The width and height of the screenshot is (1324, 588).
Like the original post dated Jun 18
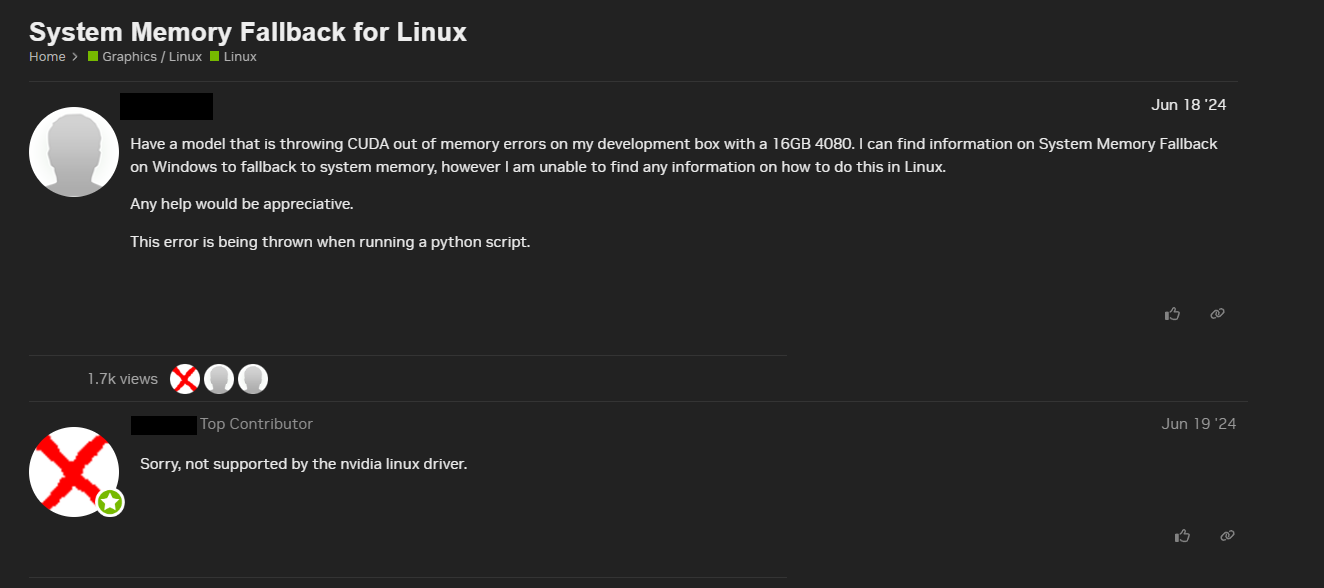[1172, 314]
